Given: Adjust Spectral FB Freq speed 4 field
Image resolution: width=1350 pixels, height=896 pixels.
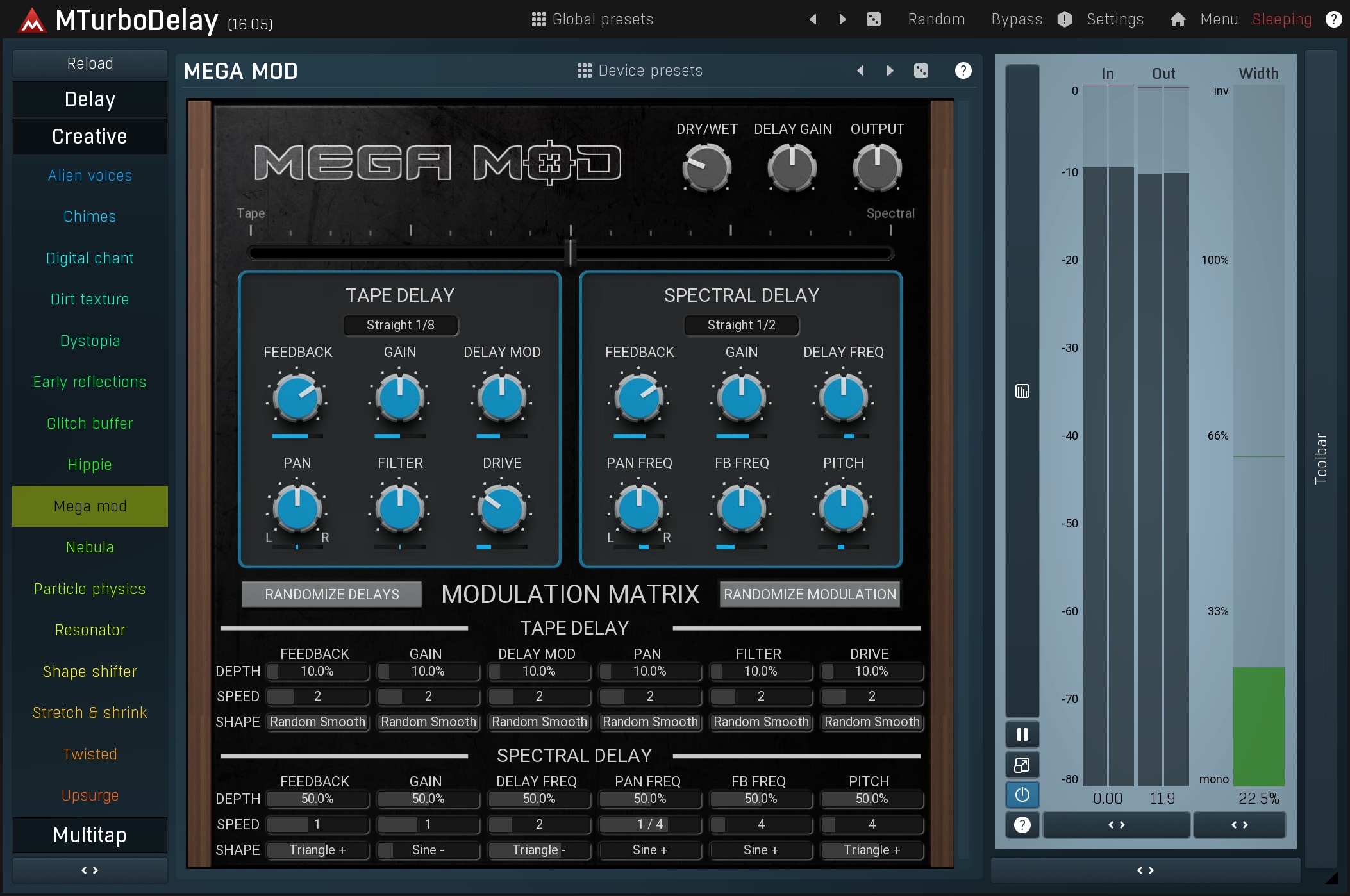Looking at the screenshot, I should [761, 824].
